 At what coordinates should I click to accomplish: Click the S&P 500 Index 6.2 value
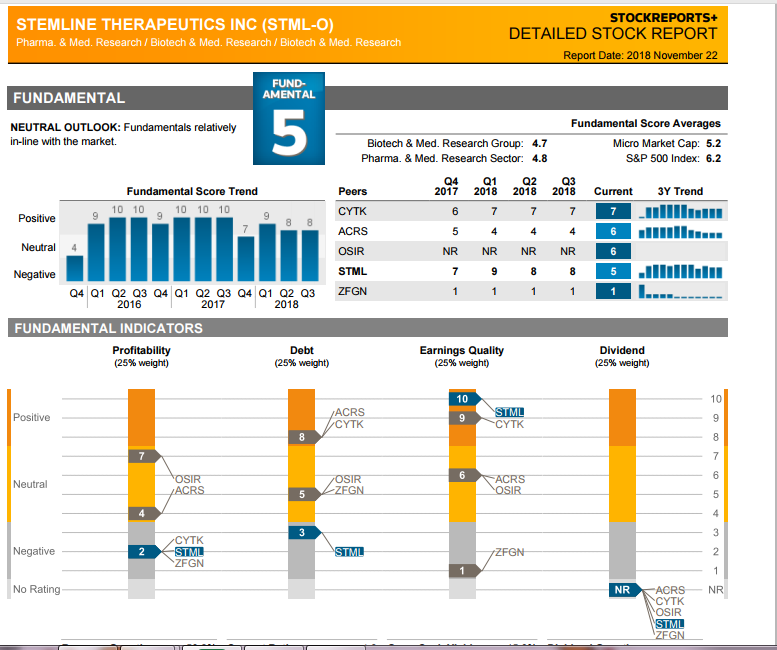714,159
